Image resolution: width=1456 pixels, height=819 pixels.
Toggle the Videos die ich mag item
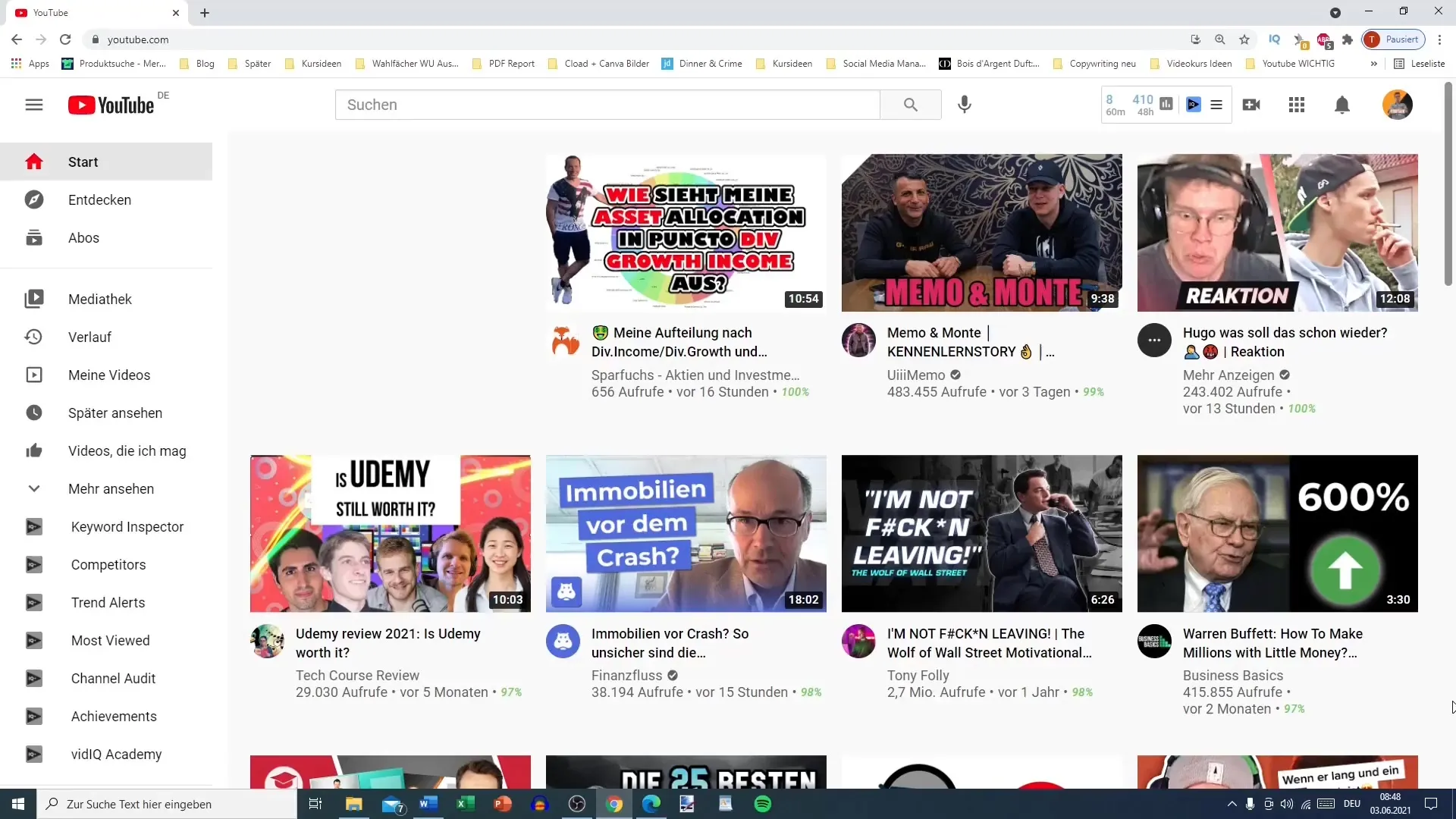tap(126, 451)
